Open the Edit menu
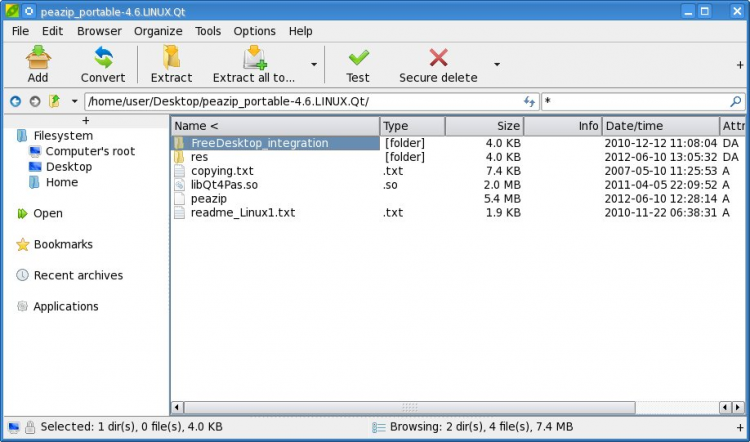750x442 pixels. pyautogui.click(x=52, y=31)
